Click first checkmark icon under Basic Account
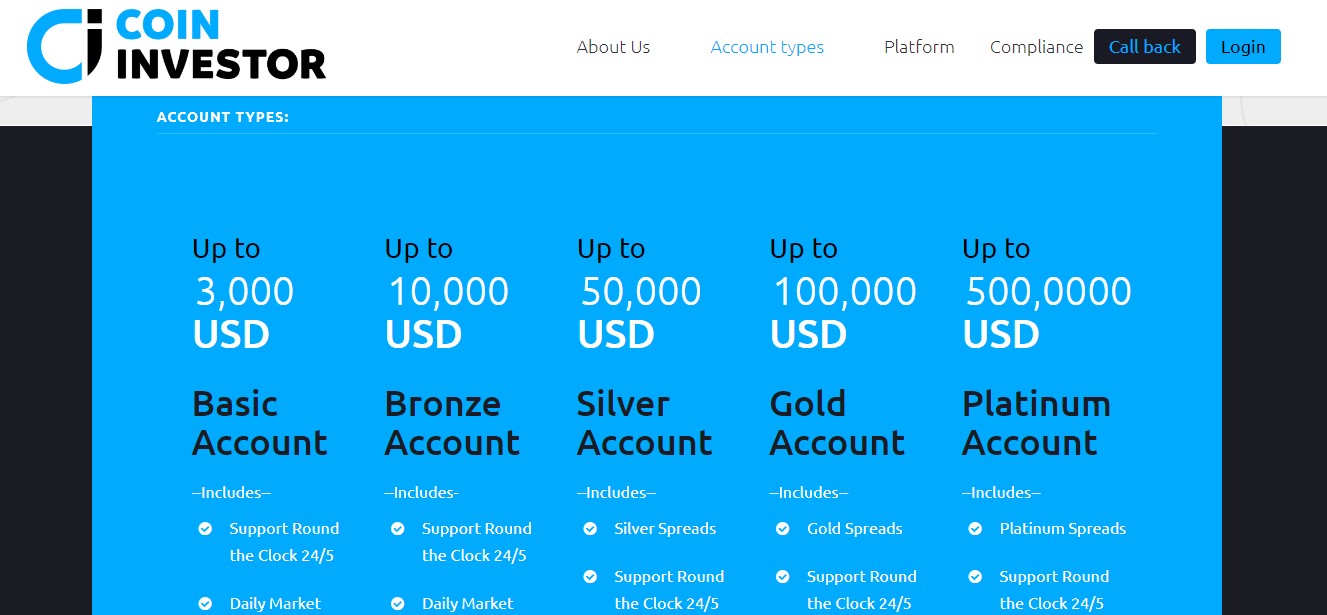 205,529
